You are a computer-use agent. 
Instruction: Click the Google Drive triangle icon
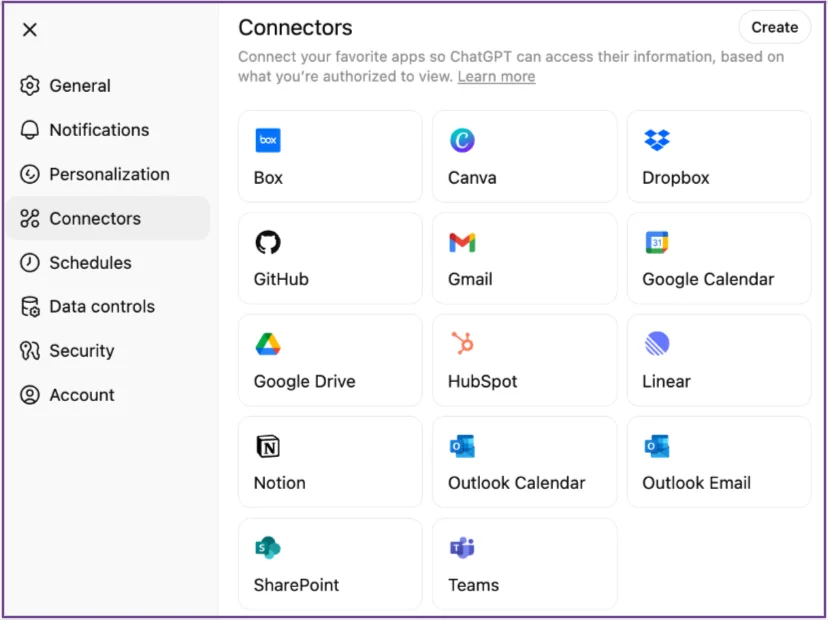(268, 345)
